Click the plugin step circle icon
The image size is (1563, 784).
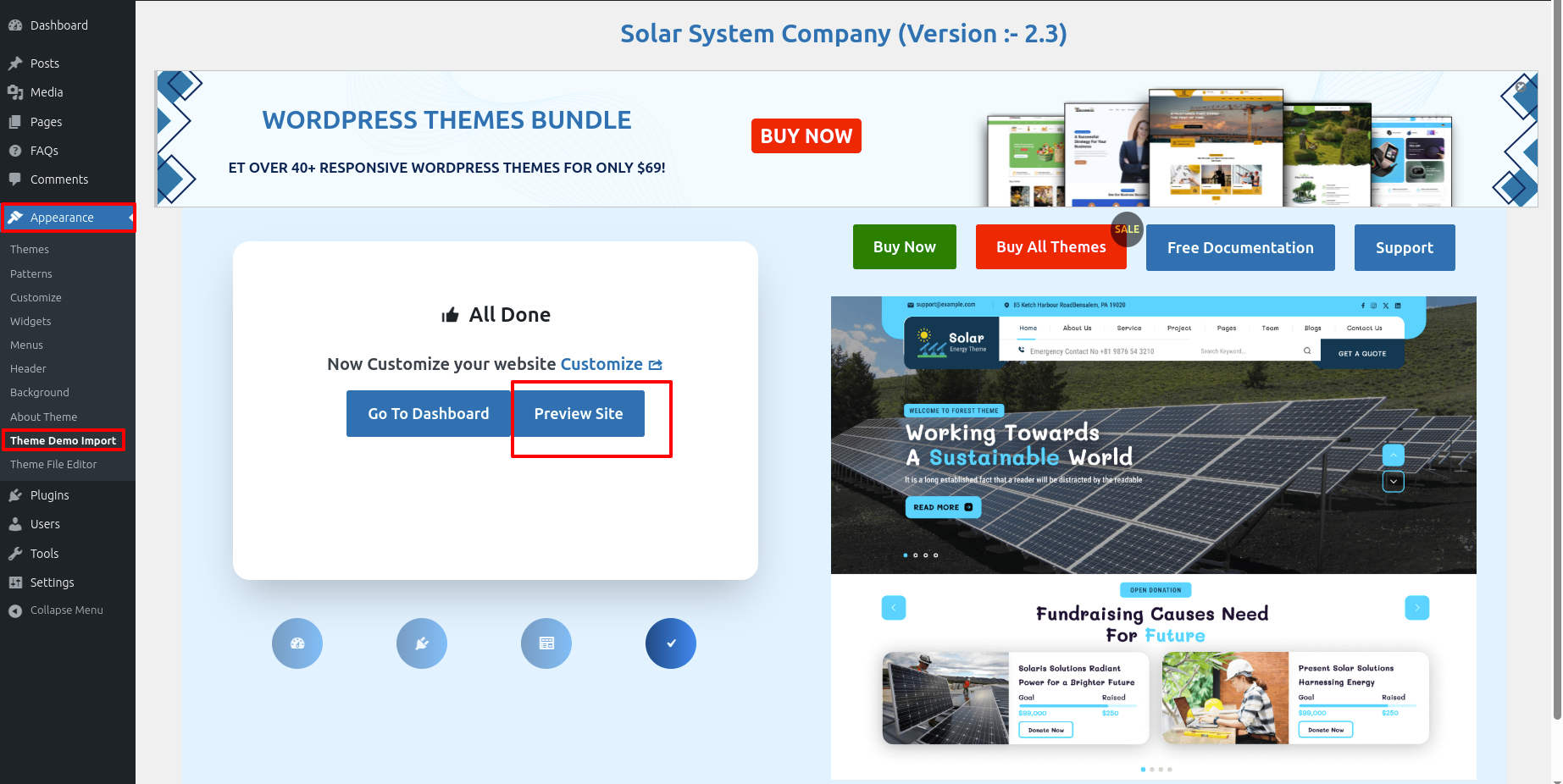(x=422, y=643)
